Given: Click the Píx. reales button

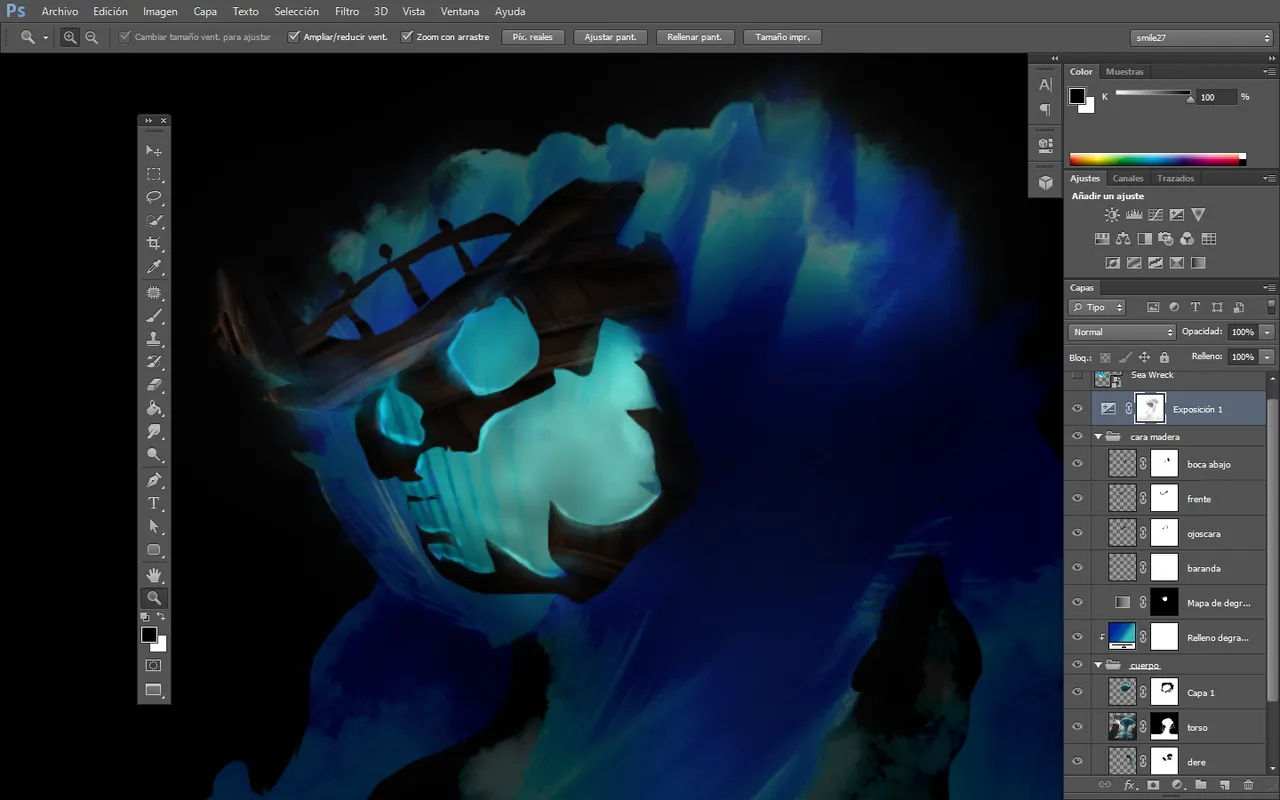Looking at the screenshot, I should click(x=533, y=37).
